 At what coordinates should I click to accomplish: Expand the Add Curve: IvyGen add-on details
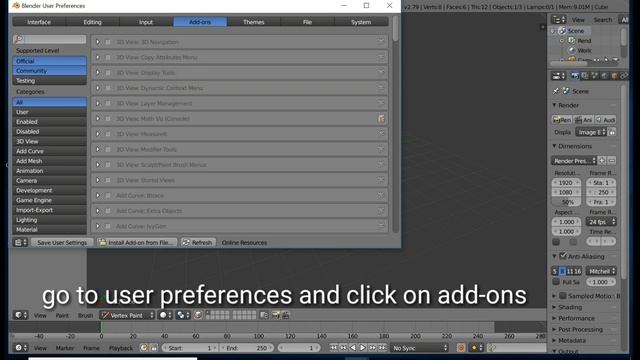(98, 226)
